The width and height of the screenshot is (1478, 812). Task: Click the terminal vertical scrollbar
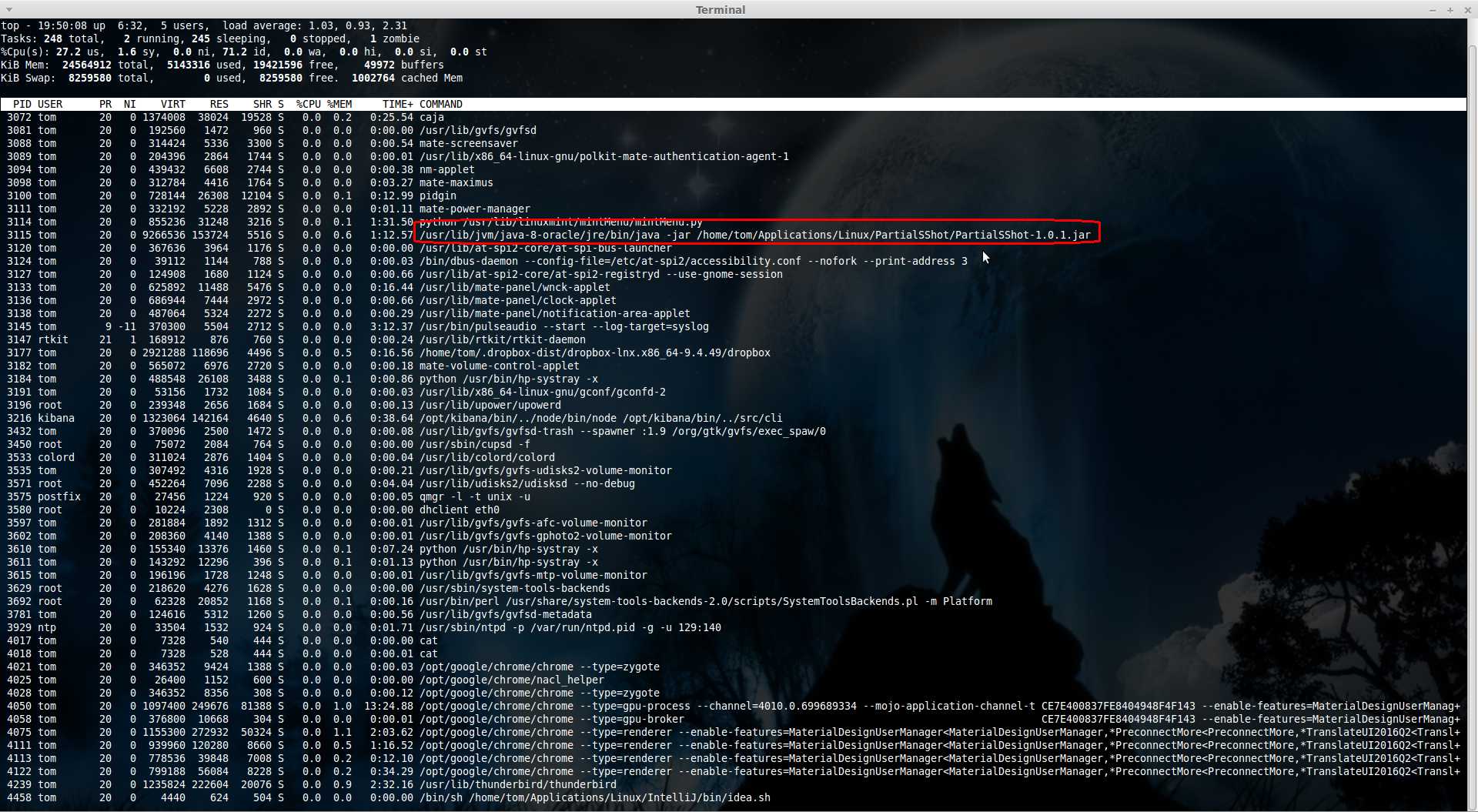(1472, 416)
